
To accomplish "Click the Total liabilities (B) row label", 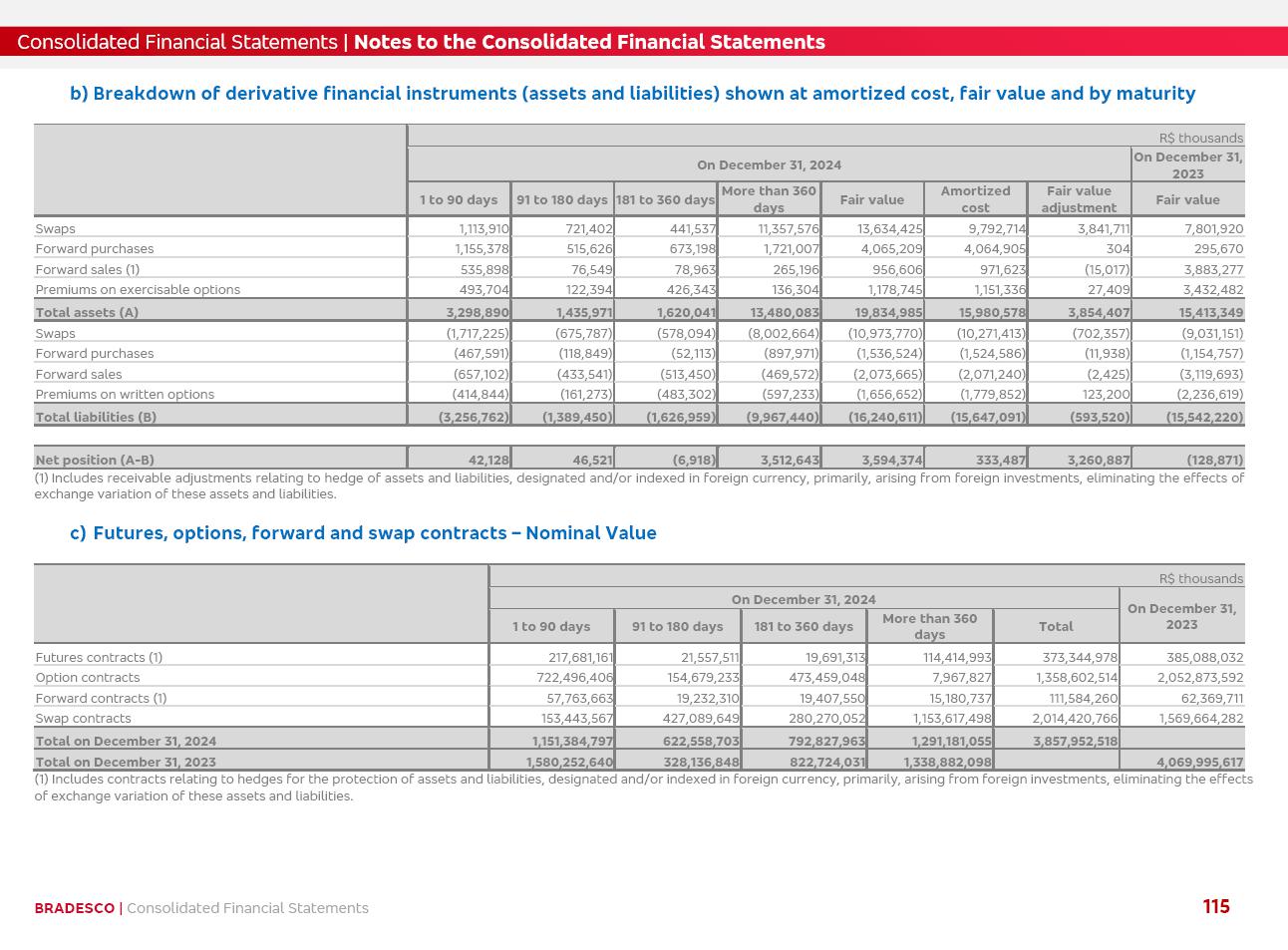I will click(x=96, y=417).
